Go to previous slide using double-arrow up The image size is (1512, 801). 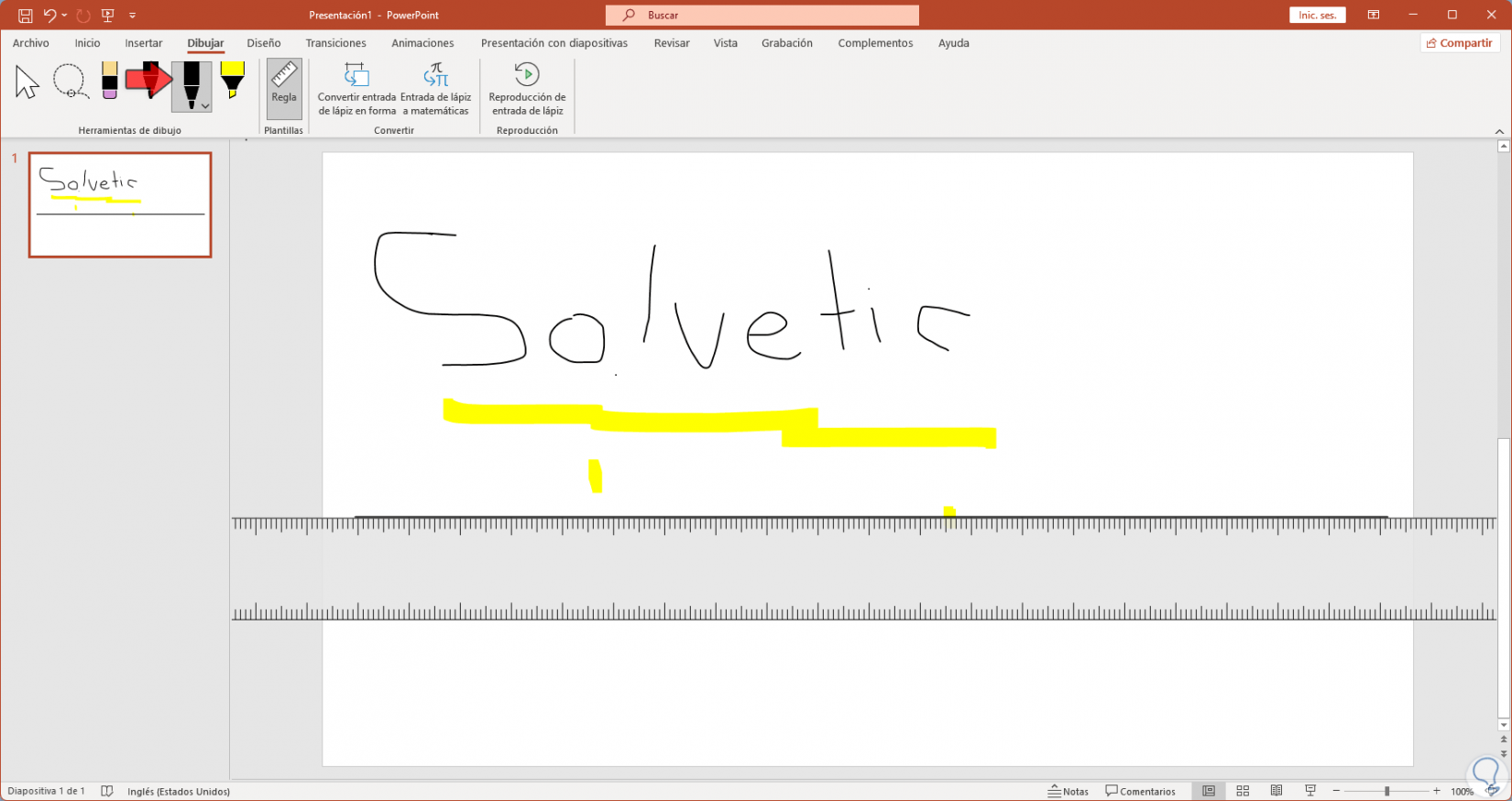pos(1503,740)
